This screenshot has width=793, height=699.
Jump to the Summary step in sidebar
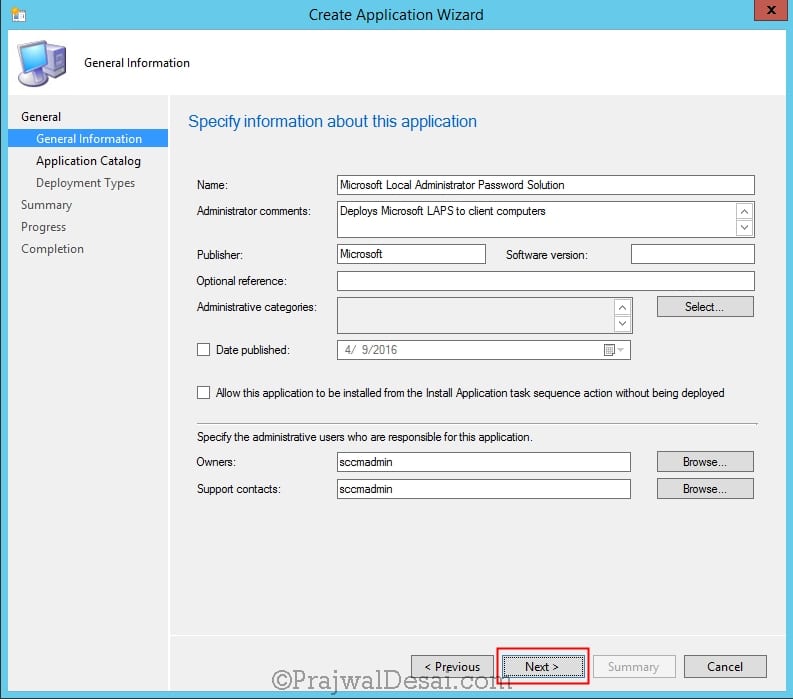click(x=46, y=205)
